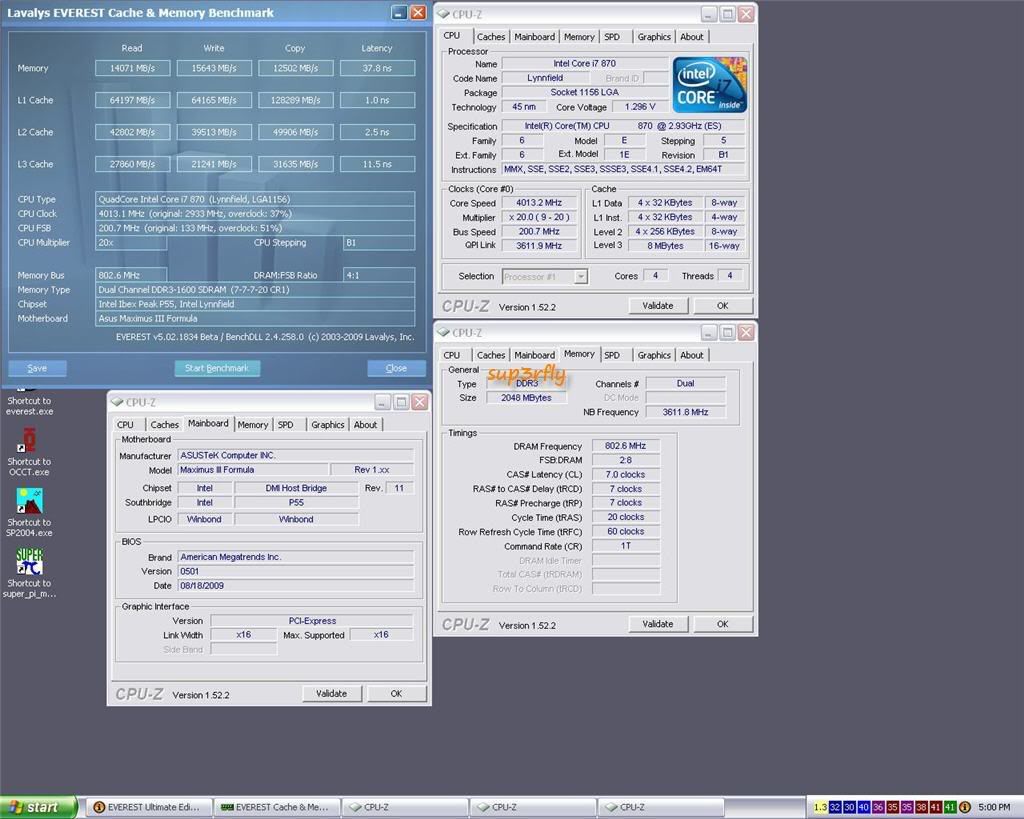
Task: Select the Graphics tab in CPU-Z Memory window
Action: (653, 355)
